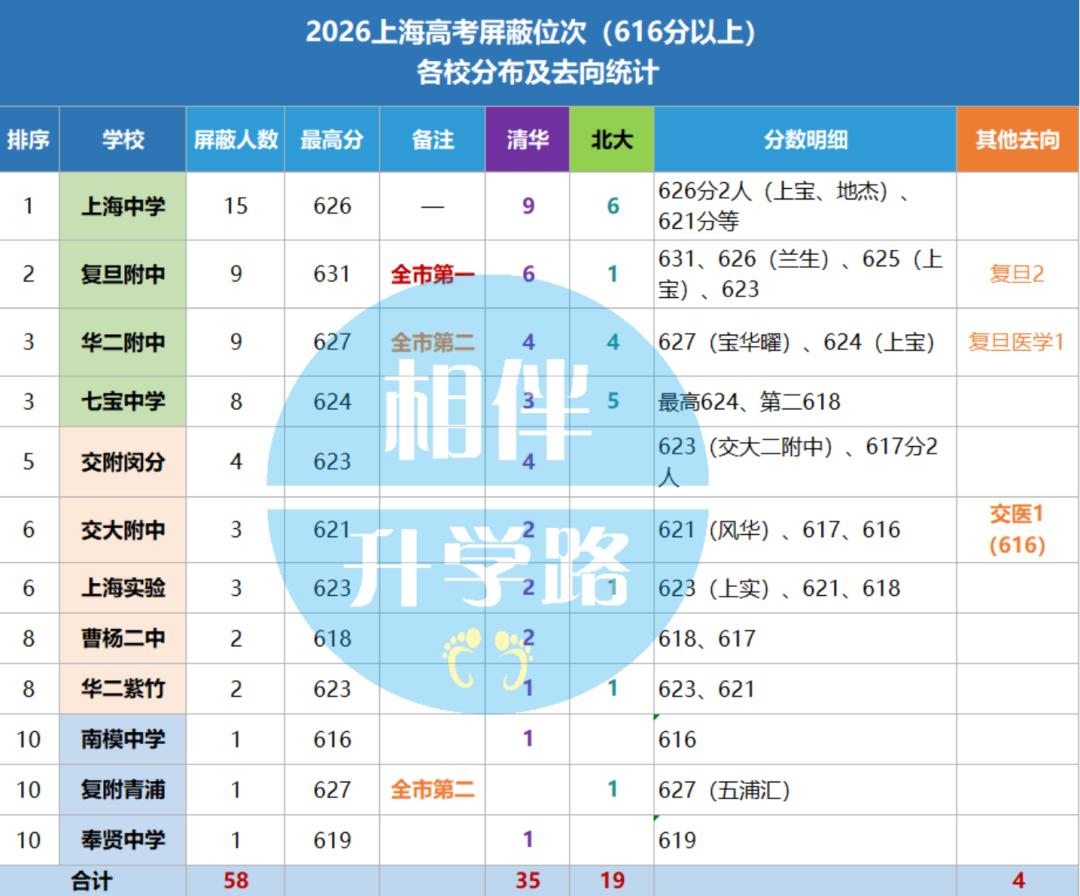Click the 最高分 column header

coord(332,139)
